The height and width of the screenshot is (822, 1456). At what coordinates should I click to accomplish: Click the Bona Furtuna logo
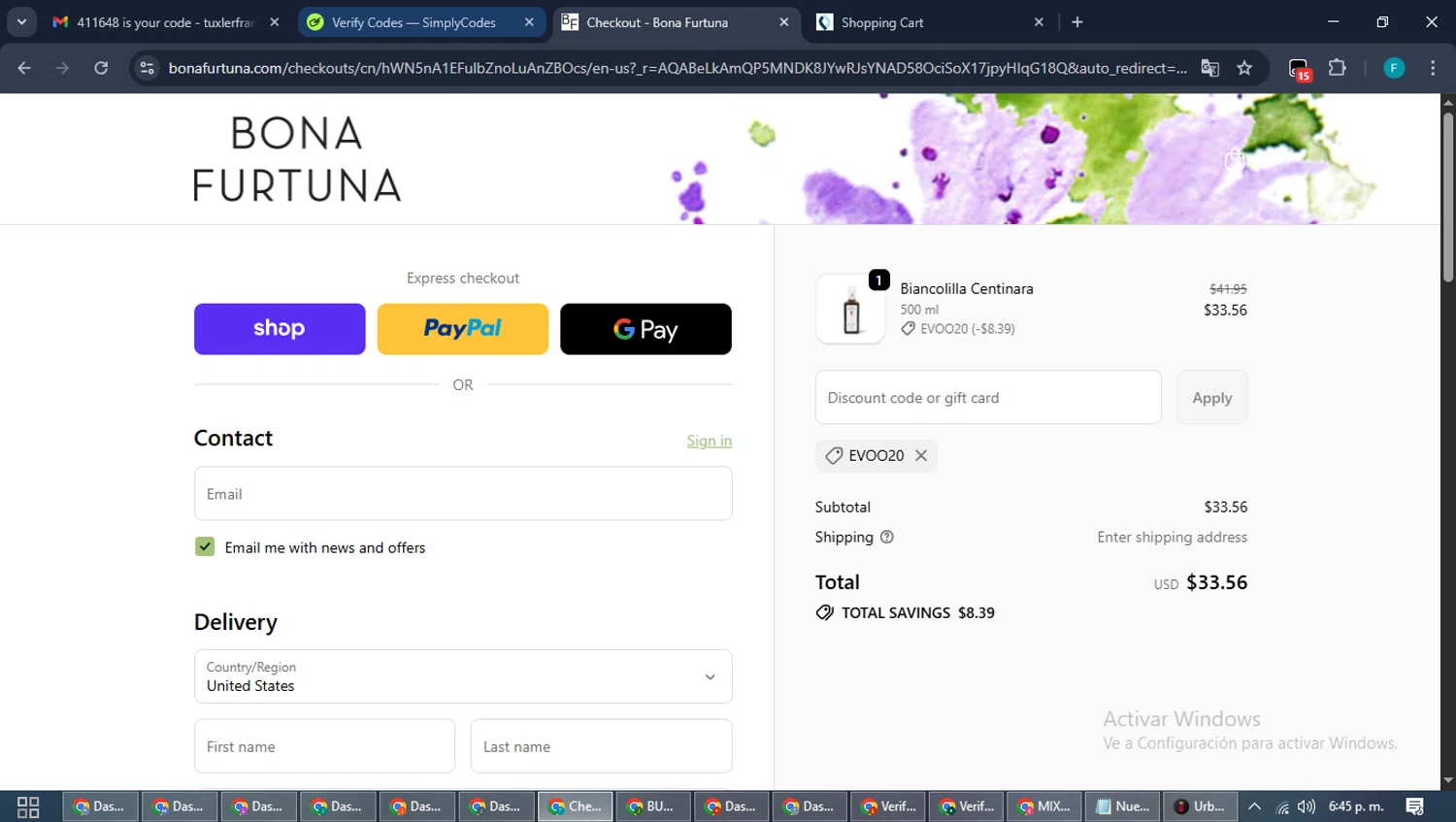pyautogui.click(x=297, y=159)
